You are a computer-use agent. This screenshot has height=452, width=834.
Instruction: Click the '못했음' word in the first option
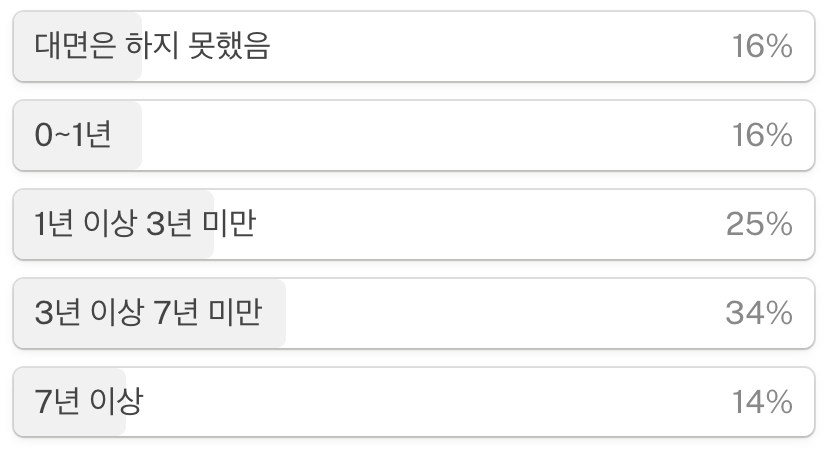coord(230,46)
